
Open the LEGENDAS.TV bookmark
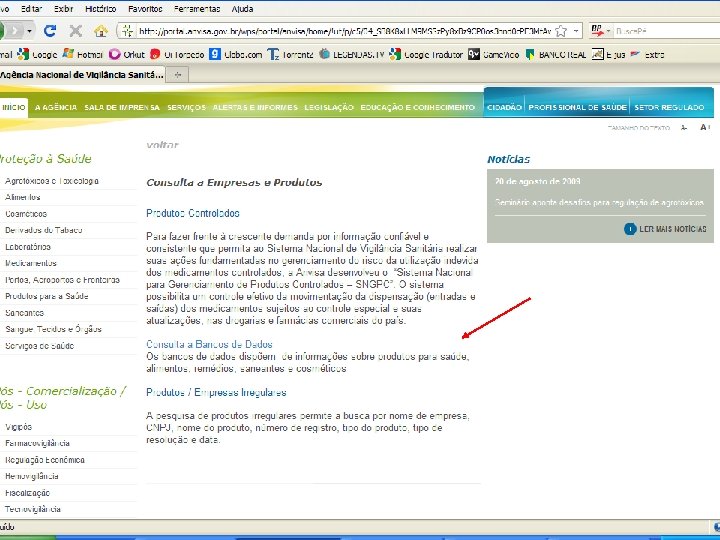[x=352, y=55]
